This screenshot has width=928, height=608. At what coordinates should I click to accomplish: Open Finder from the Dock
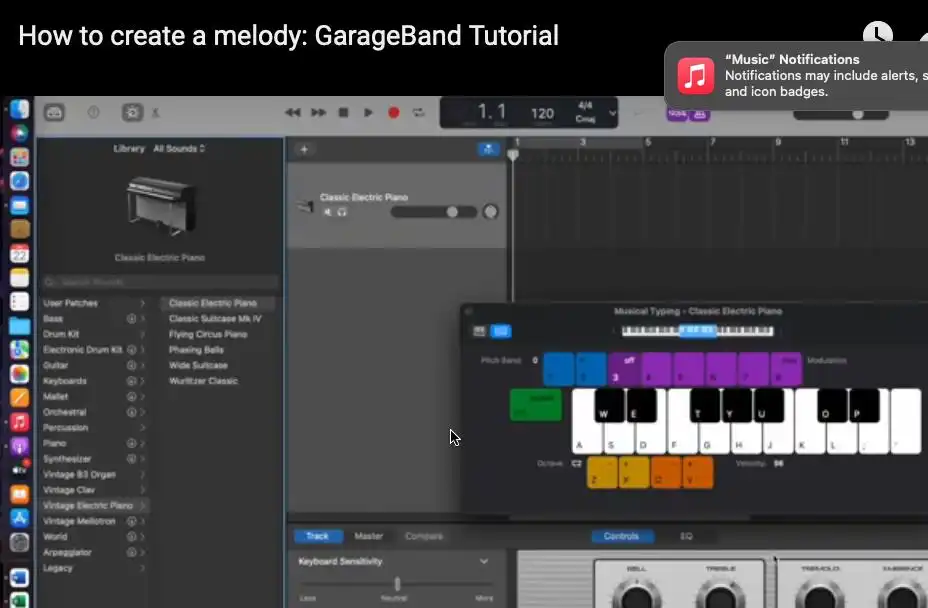(x=19, y=109)
